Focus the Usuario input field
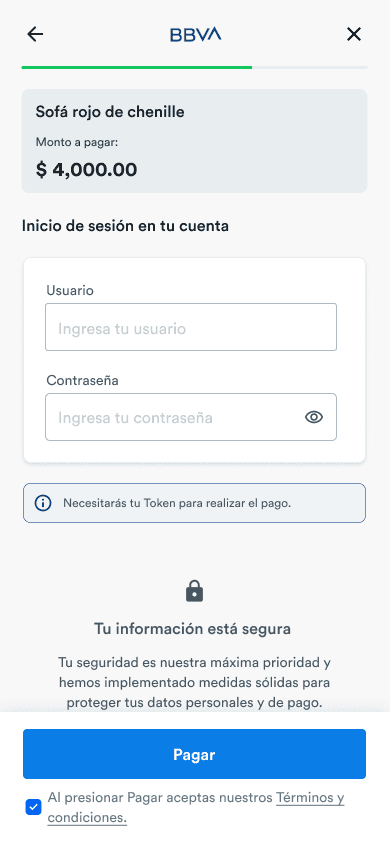 [191, 327]
